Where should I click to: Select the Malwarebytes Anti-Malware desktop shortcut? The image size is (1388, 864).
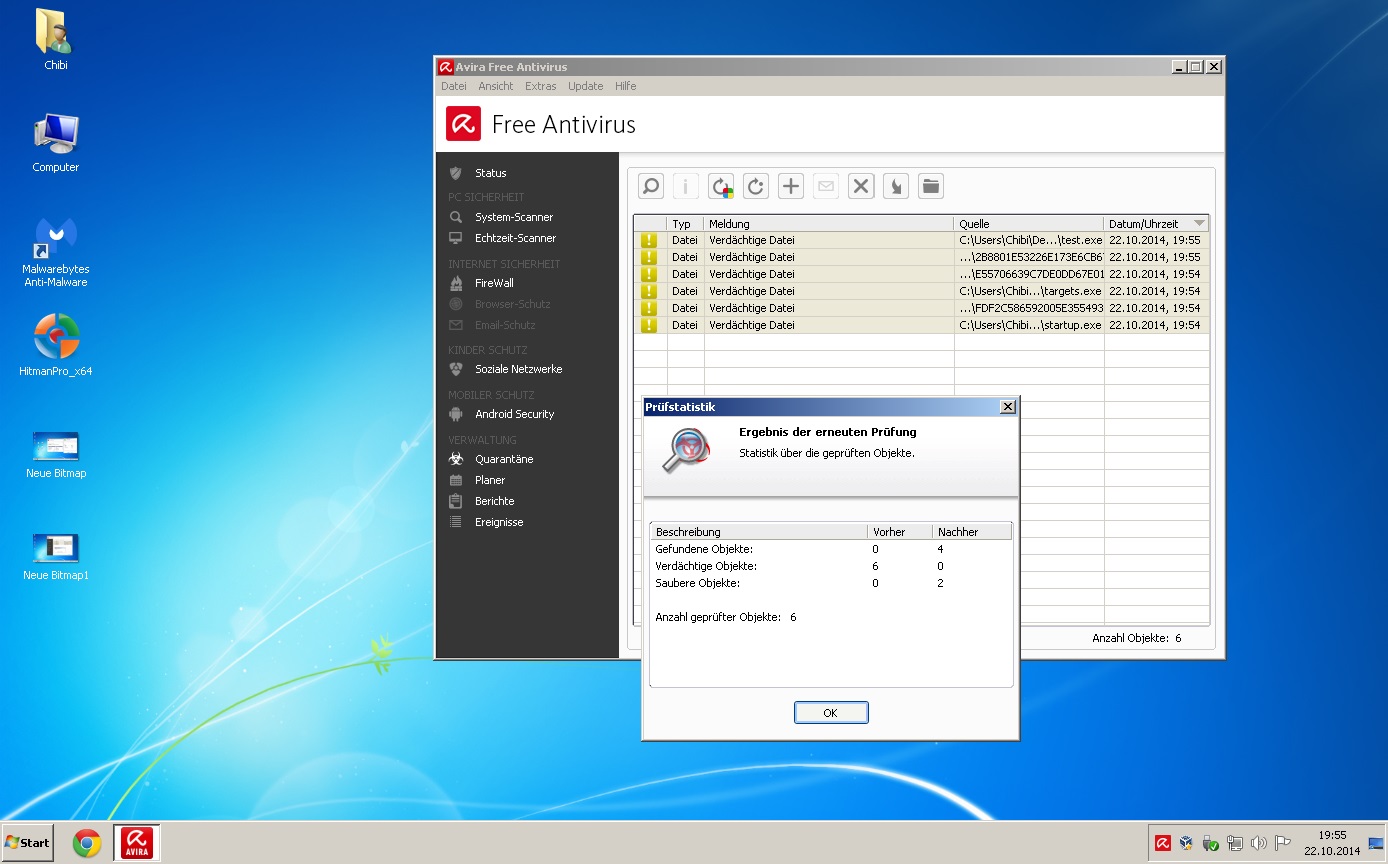[x=56, y=252]
